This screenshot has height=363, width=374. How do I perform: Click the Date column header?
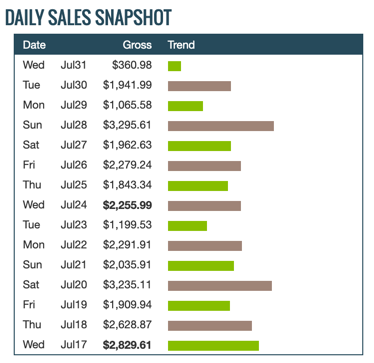click(x=34, y=45)
